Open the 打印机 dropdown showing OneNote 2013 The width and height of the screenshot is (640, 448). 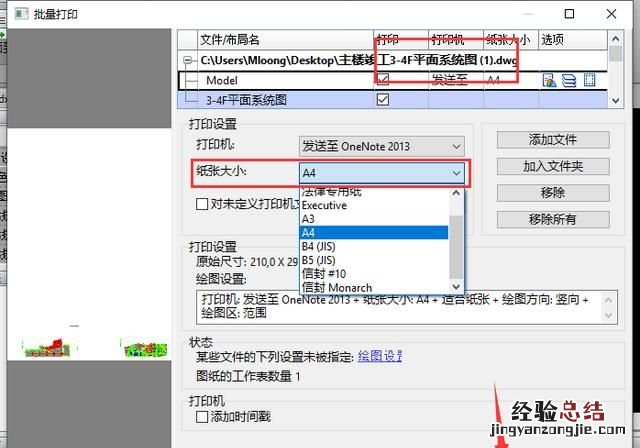[x=382, y=146]
